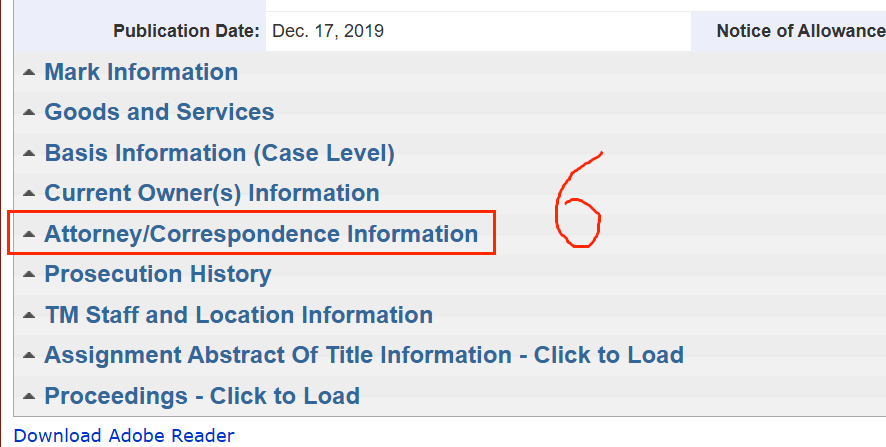Click the arrow beside Mark Information
The width and height of the screenshot is (886, 447).
[x=29, y=72]
